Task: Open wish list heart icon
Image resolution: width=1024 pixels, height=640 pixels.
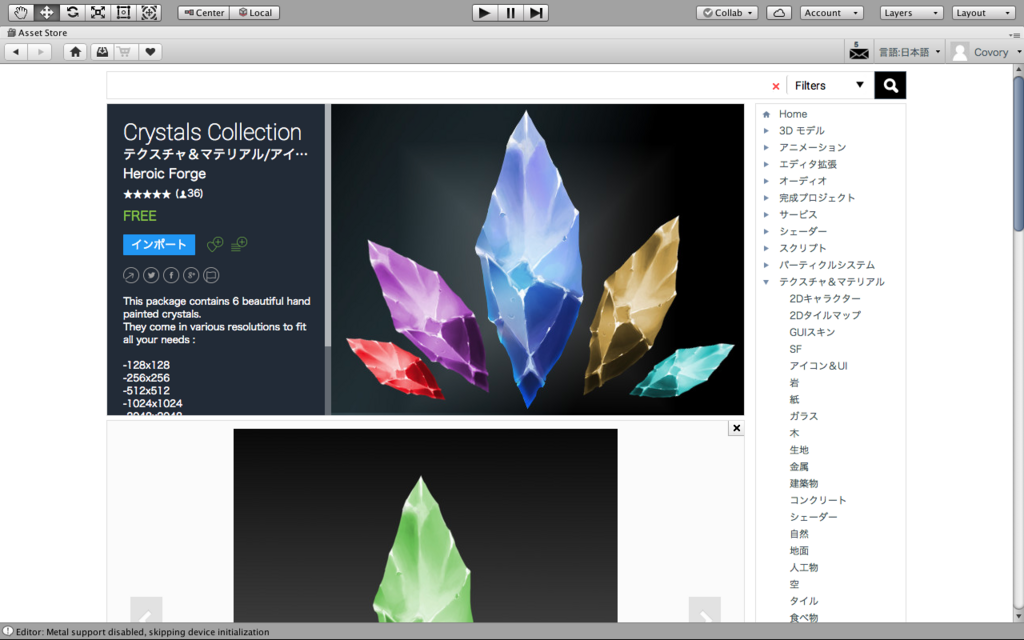Action: click(150, 52)
